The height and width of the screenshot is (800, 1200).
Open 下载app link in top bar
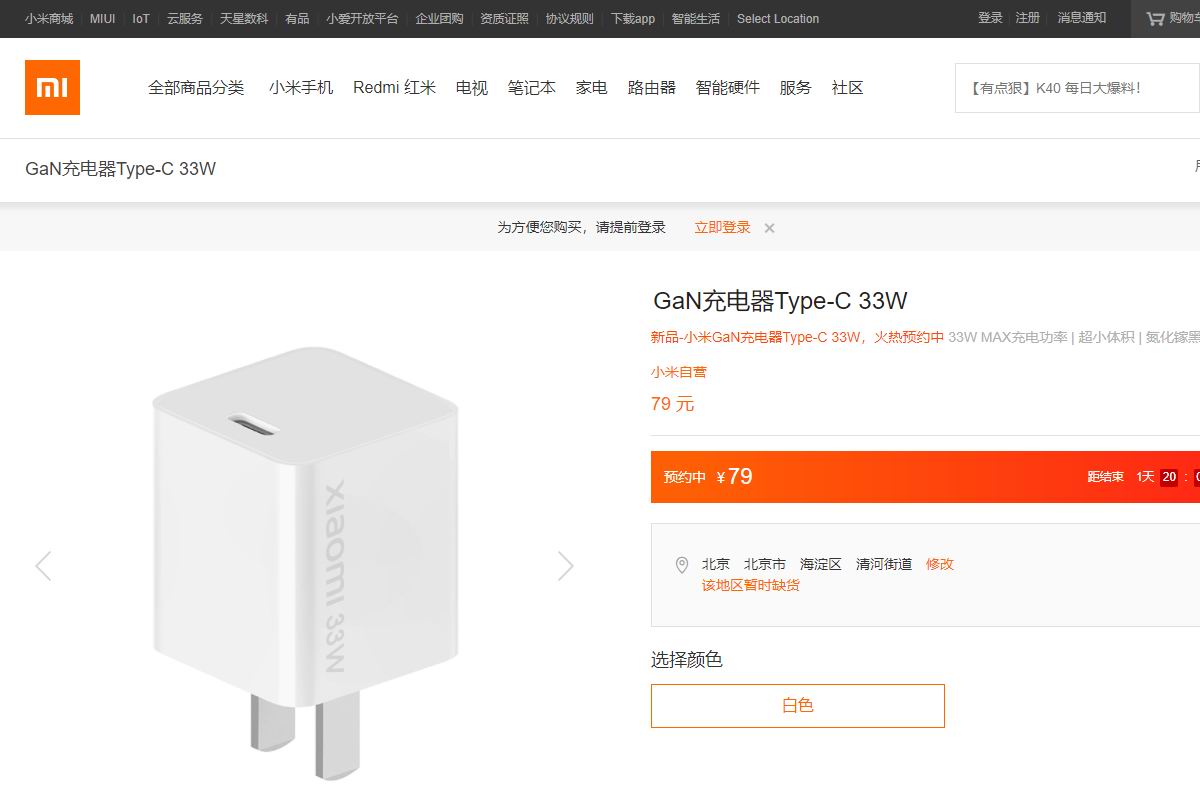633,19
